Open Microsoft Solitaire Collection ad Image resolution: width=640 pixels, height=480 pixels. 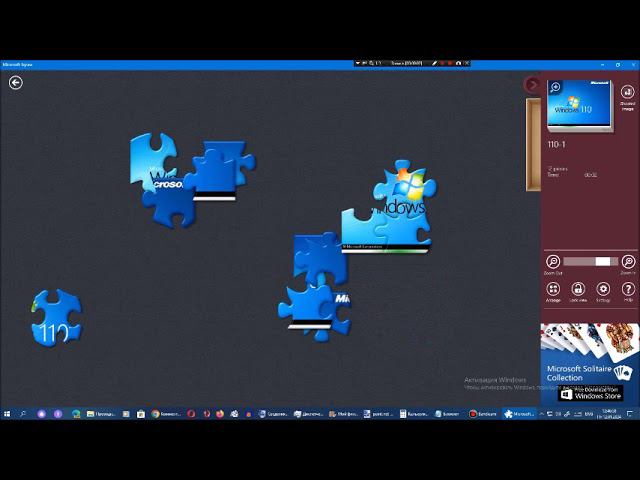(590, 363)
